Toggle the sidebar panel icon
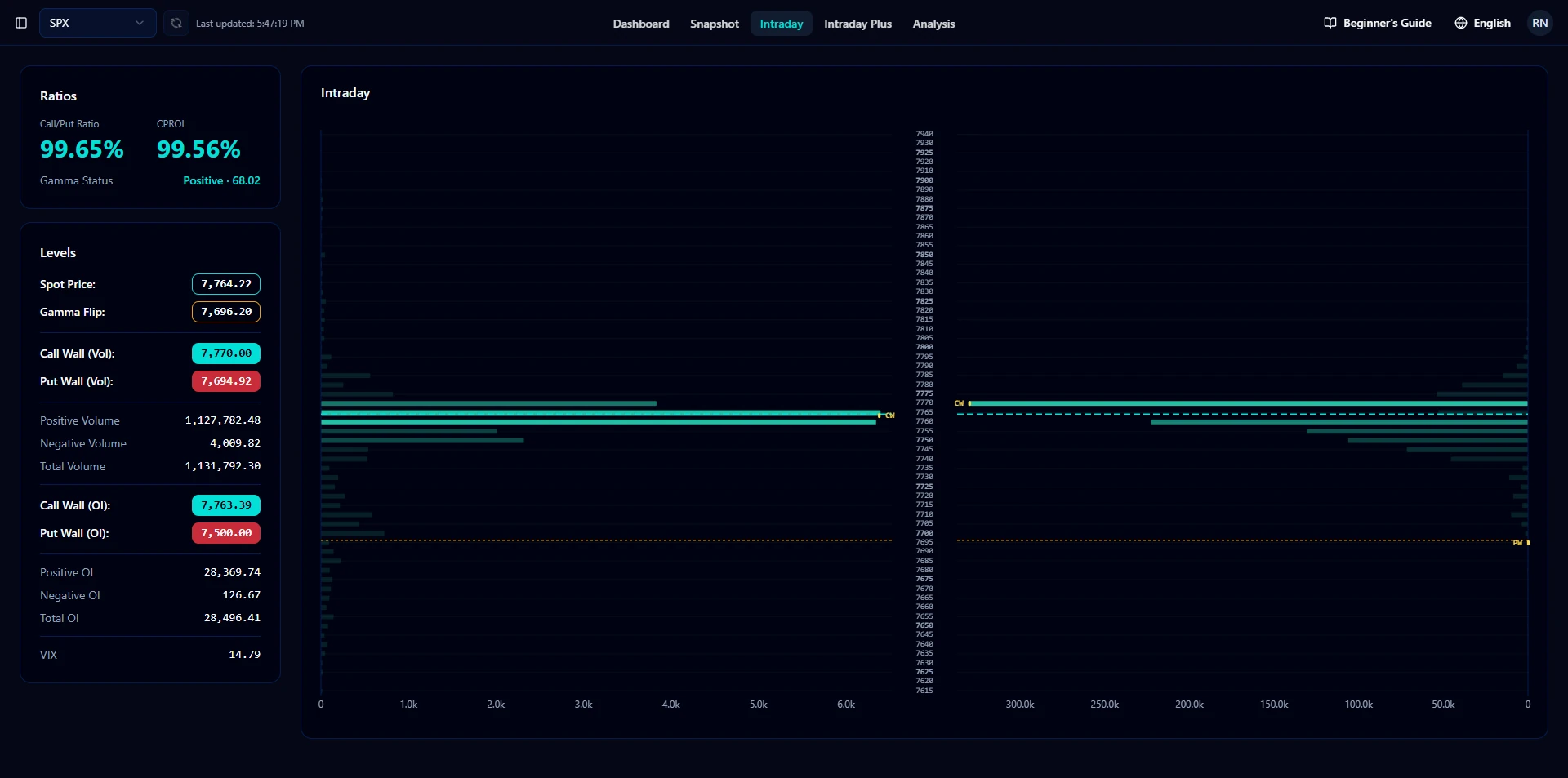This screenshot has height=778, width=1568. (21, 23)
